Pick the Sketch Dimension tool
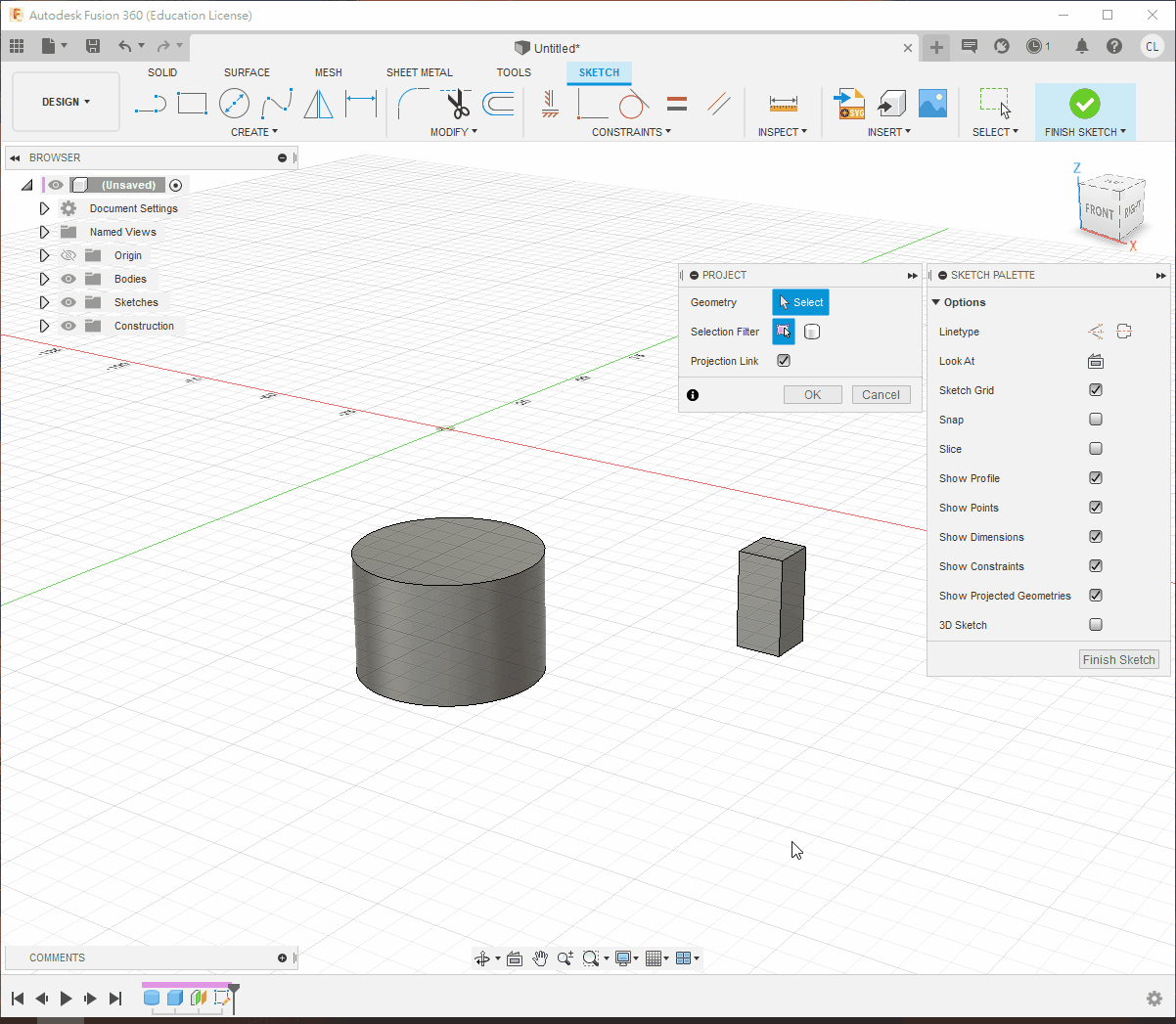This screenshot has width=1176, height=1024. tap(361, 104)
